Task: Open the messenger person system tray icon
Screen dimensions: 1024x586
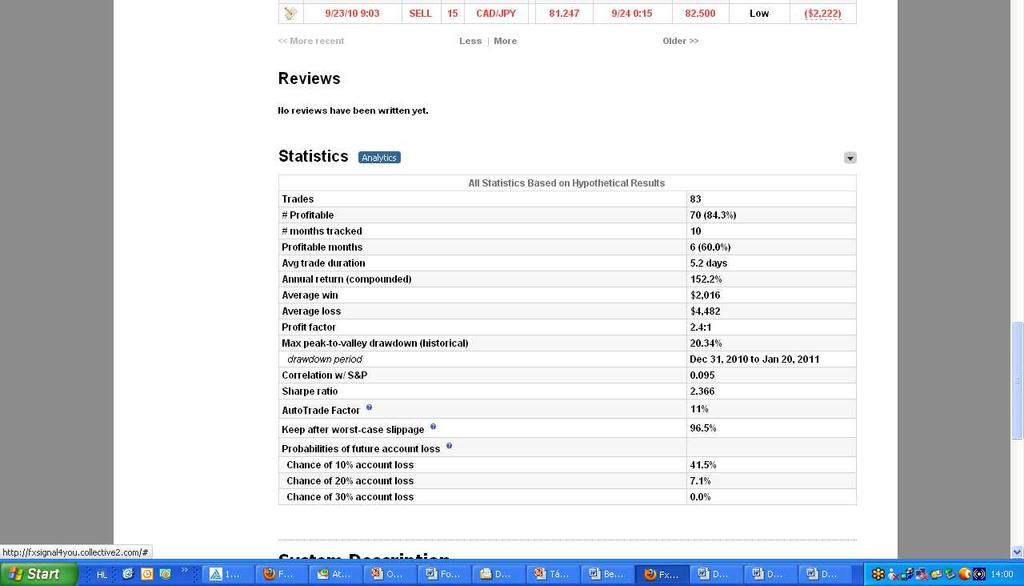Action: click(893, 574)
